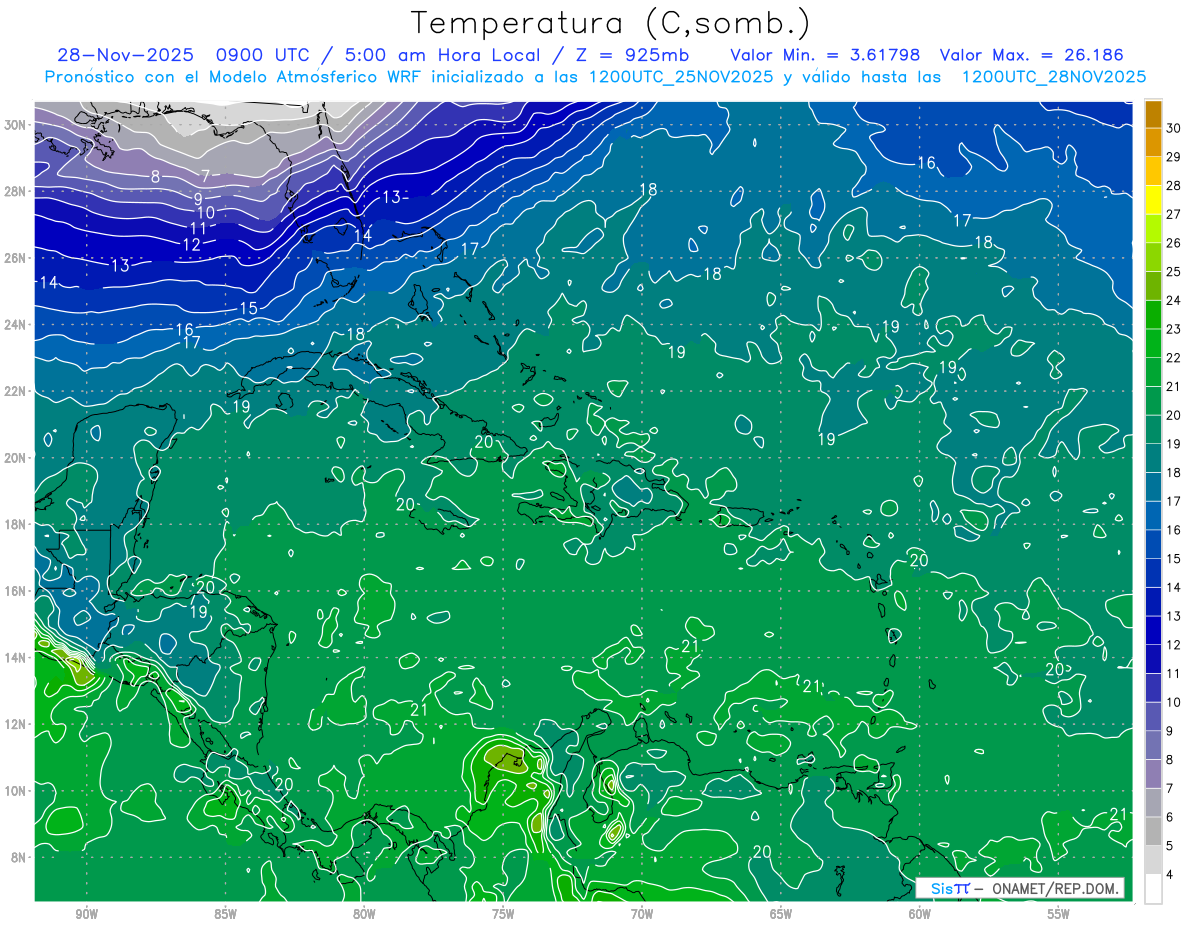
Task: Click the '30' label on the color scale
Action: 1174,127
